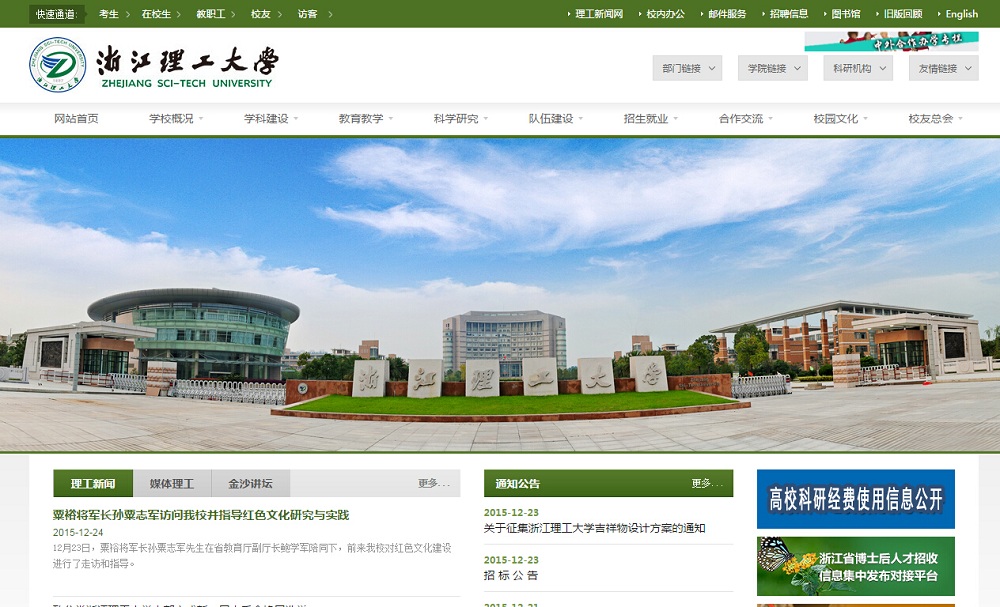Expand the 友情链接 dropdown
1000x607 pixels.
point(943,68)
